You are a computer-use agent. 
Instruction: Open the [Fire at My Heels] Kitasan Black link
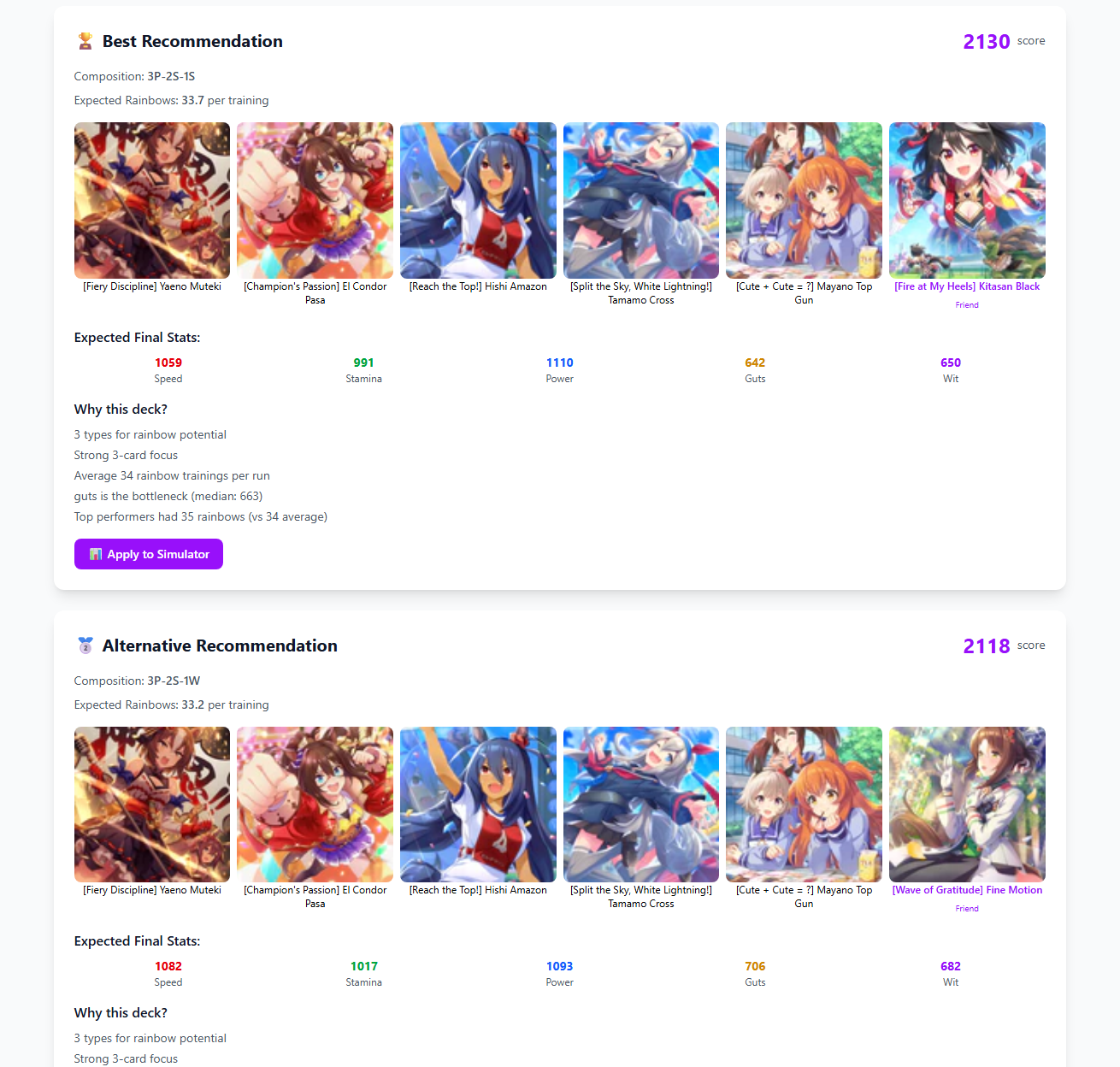pos(967,286)
